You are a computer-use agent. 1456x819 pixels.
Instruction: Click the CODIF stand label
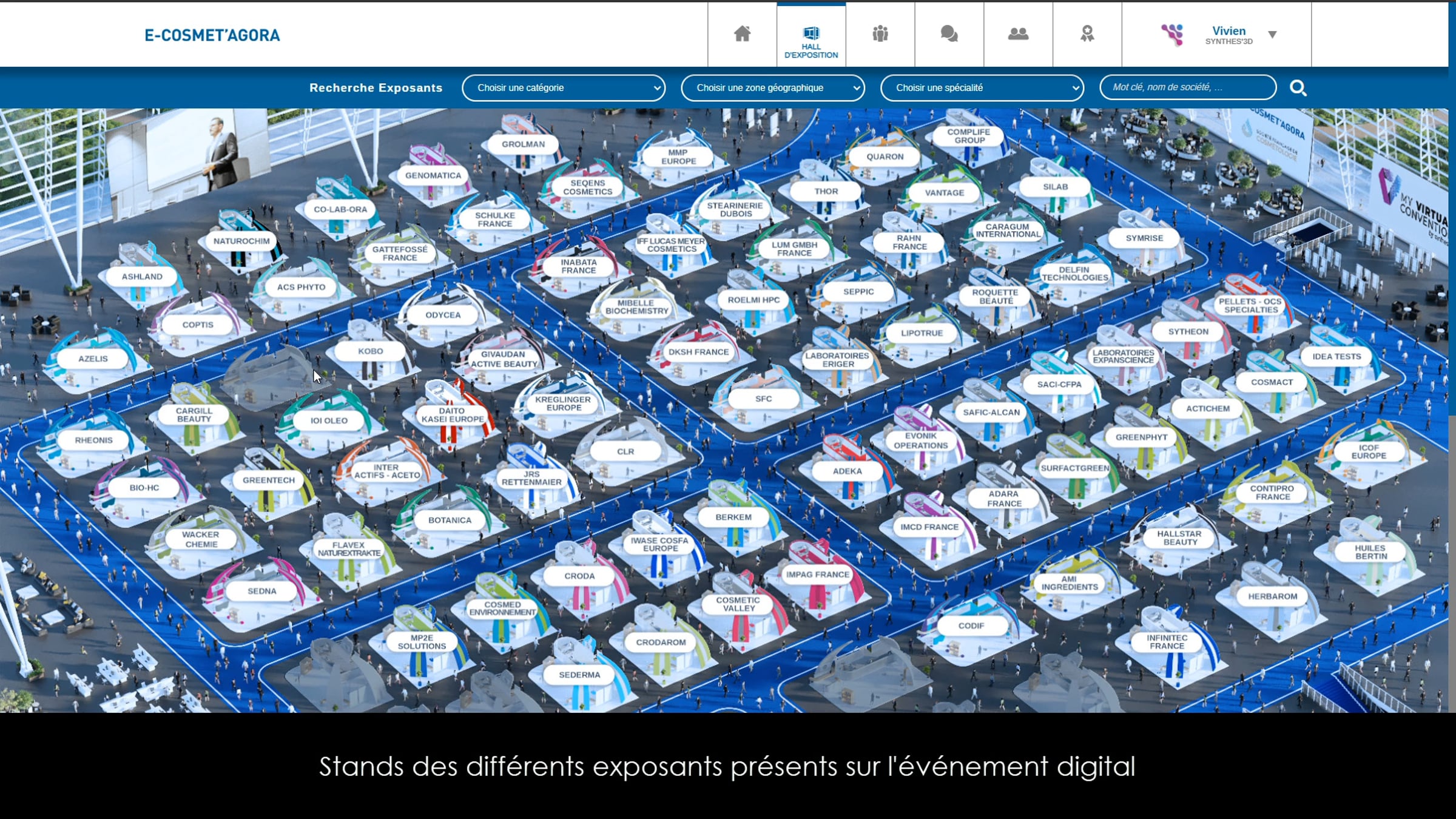pyautogui.click(x=971, y=625)
